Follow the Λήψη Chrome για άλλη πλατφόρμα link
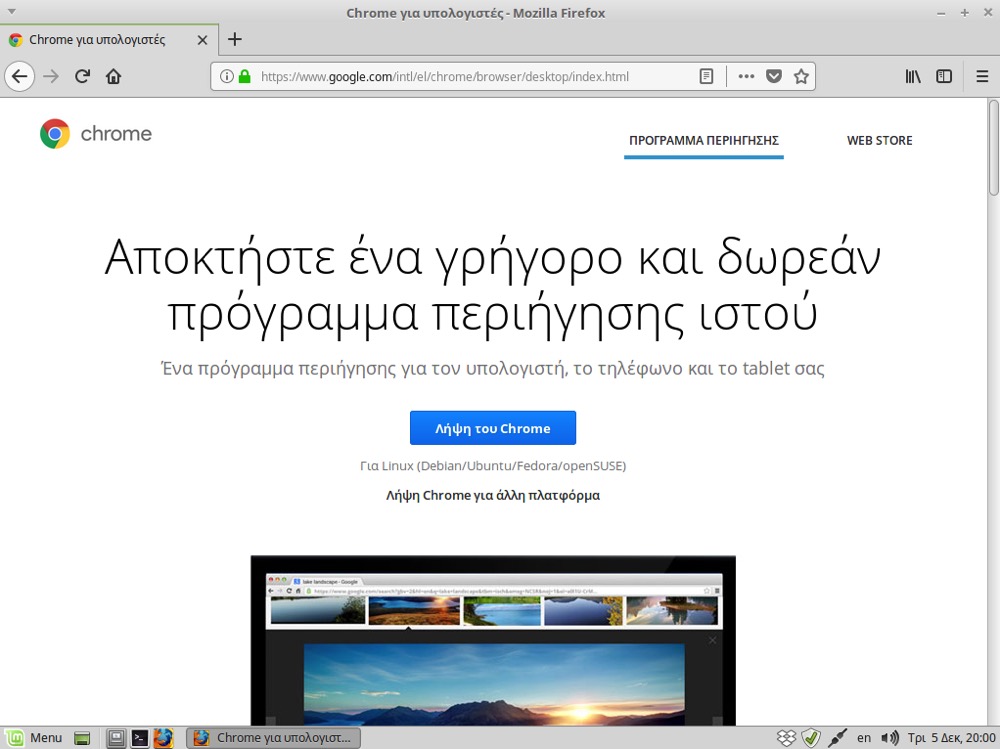The height and width of the screenshot is (749, 1000). 493,496
